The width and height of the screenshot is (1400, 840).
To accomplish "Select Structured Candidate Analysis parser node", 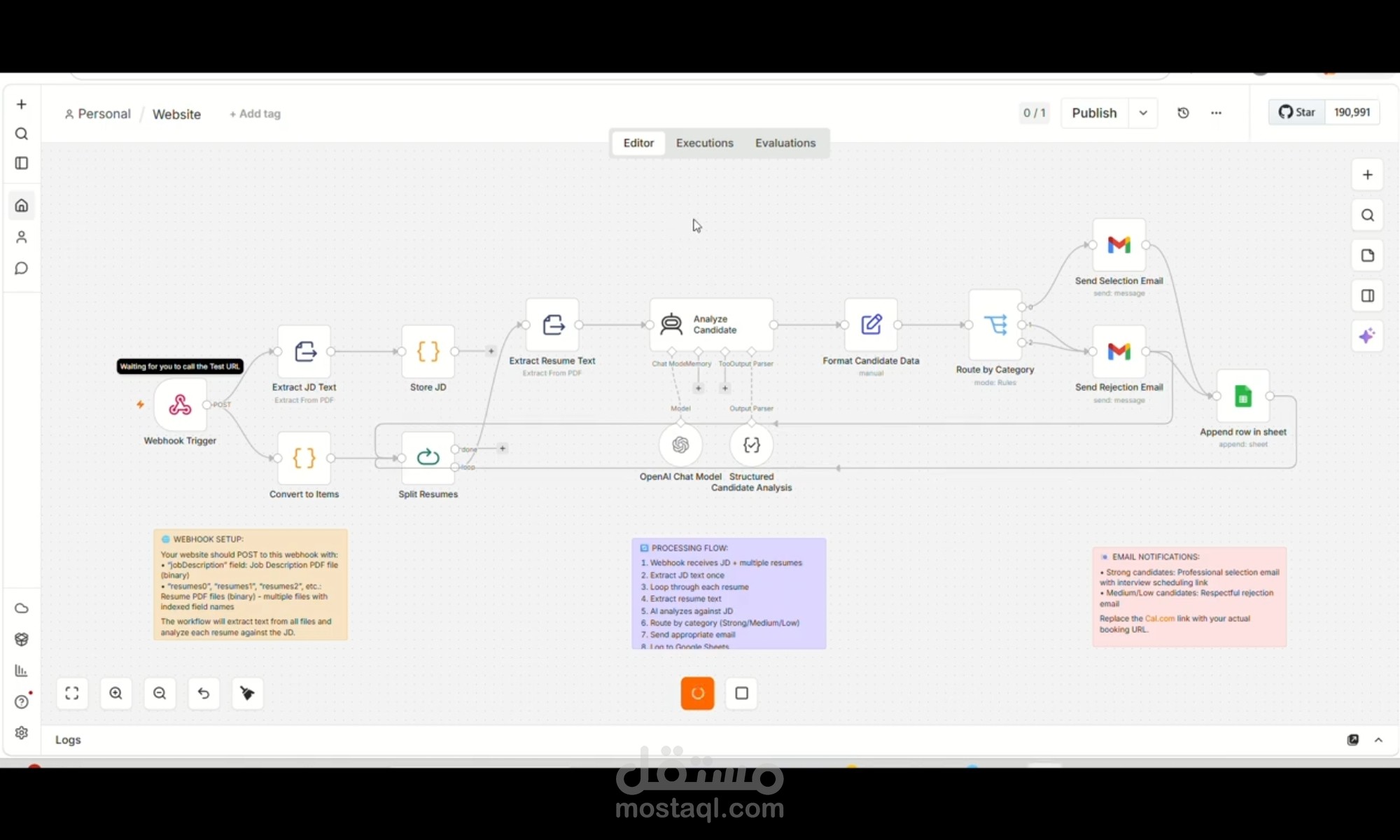I will click(752, 445).
